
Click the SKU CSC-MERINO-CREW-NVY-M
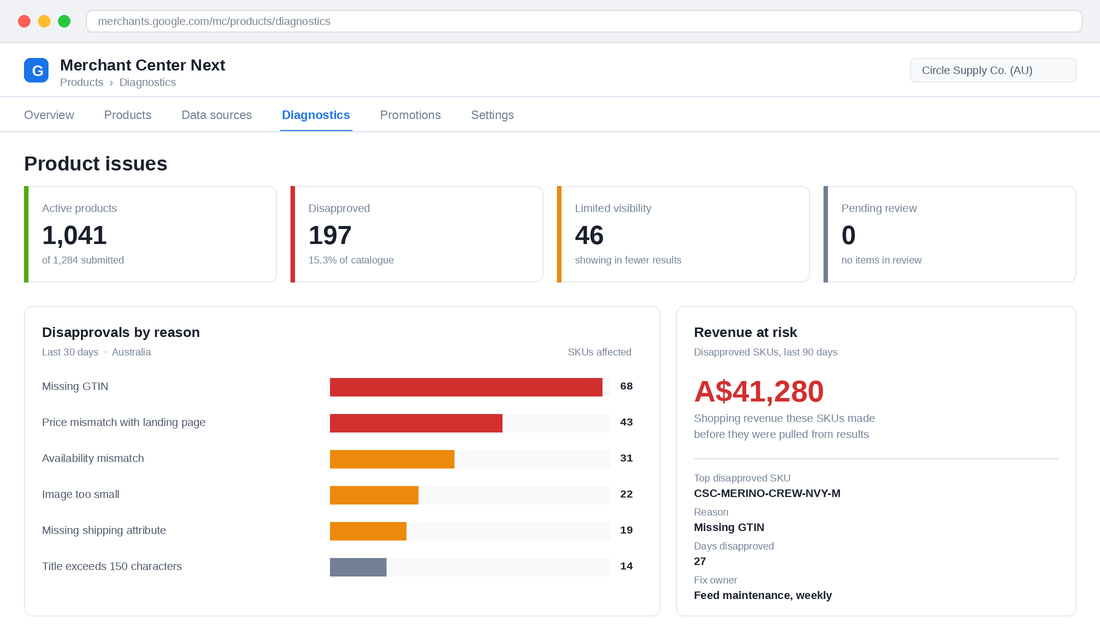pos(767,493)
